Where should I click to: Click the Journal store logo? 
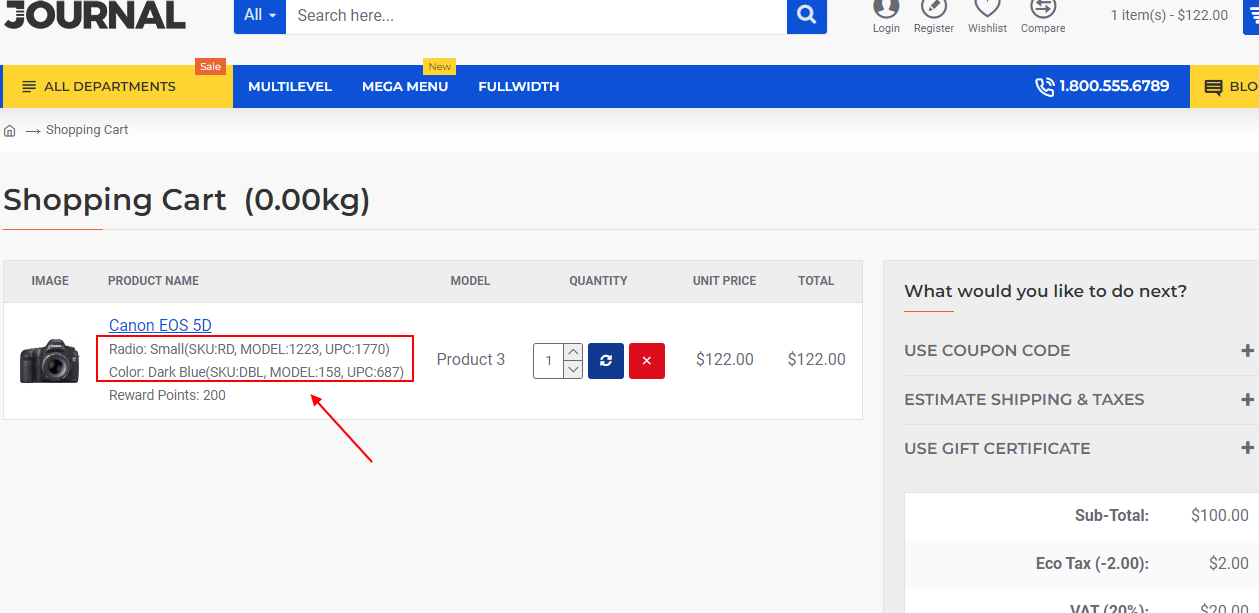95,14
